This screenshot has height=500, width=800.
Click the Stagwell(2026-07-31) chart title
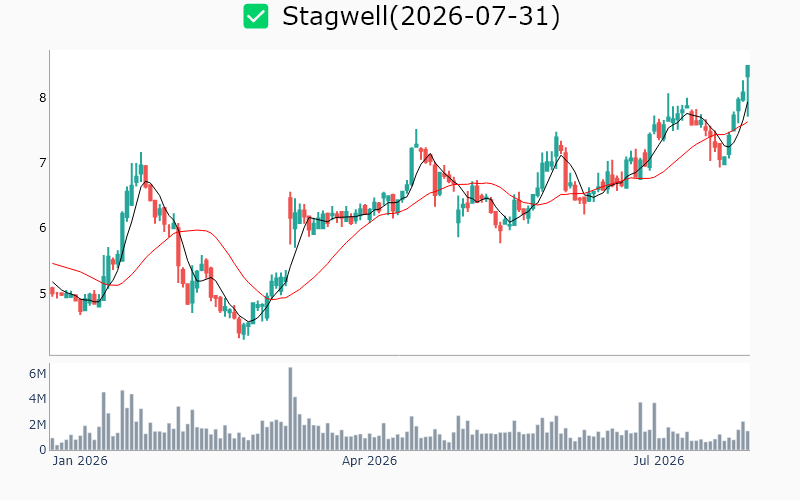point(421,16)
